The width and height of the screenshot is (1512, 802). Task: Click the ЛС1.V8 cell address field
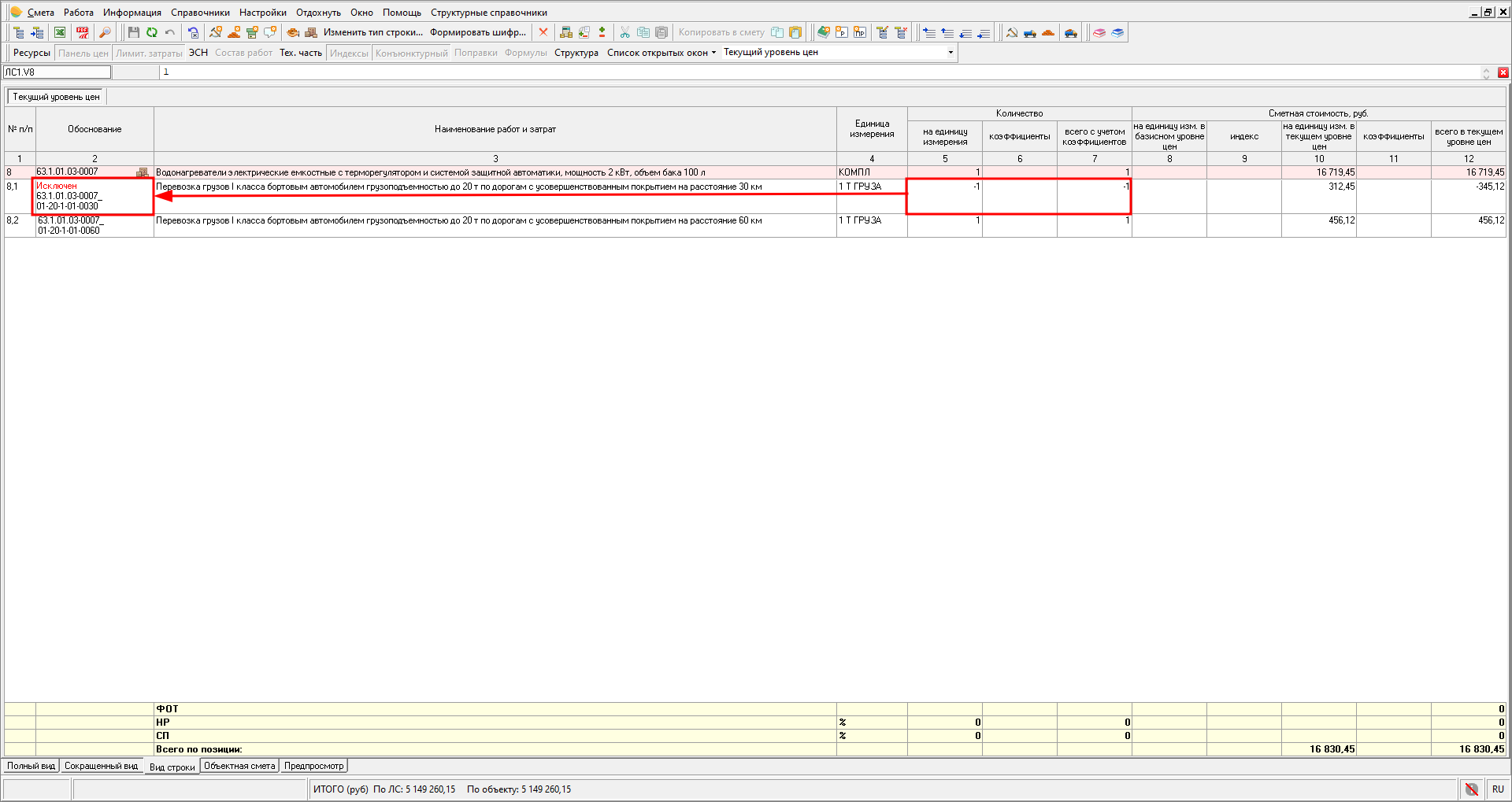click(57, 72)
